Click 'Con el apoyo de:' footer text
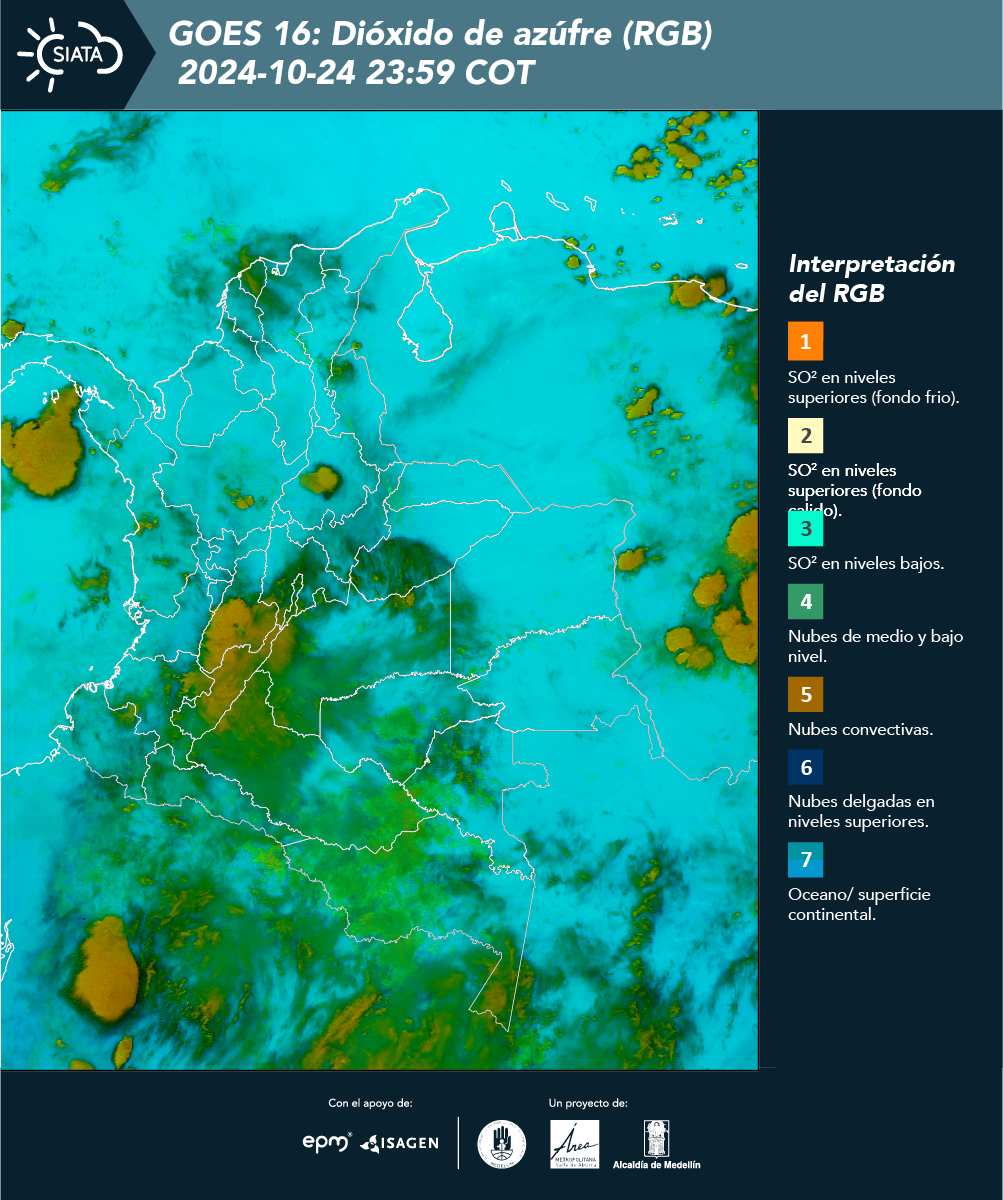 pos(370,1103)
